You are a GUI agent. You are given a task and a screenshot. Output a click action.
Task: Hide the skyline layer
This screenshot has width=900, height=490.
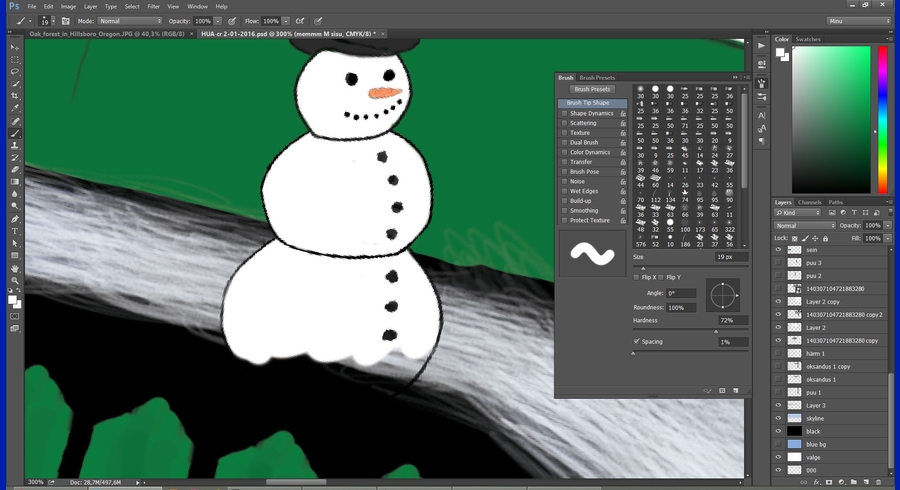pyautogui.click(x=778, y=418)
